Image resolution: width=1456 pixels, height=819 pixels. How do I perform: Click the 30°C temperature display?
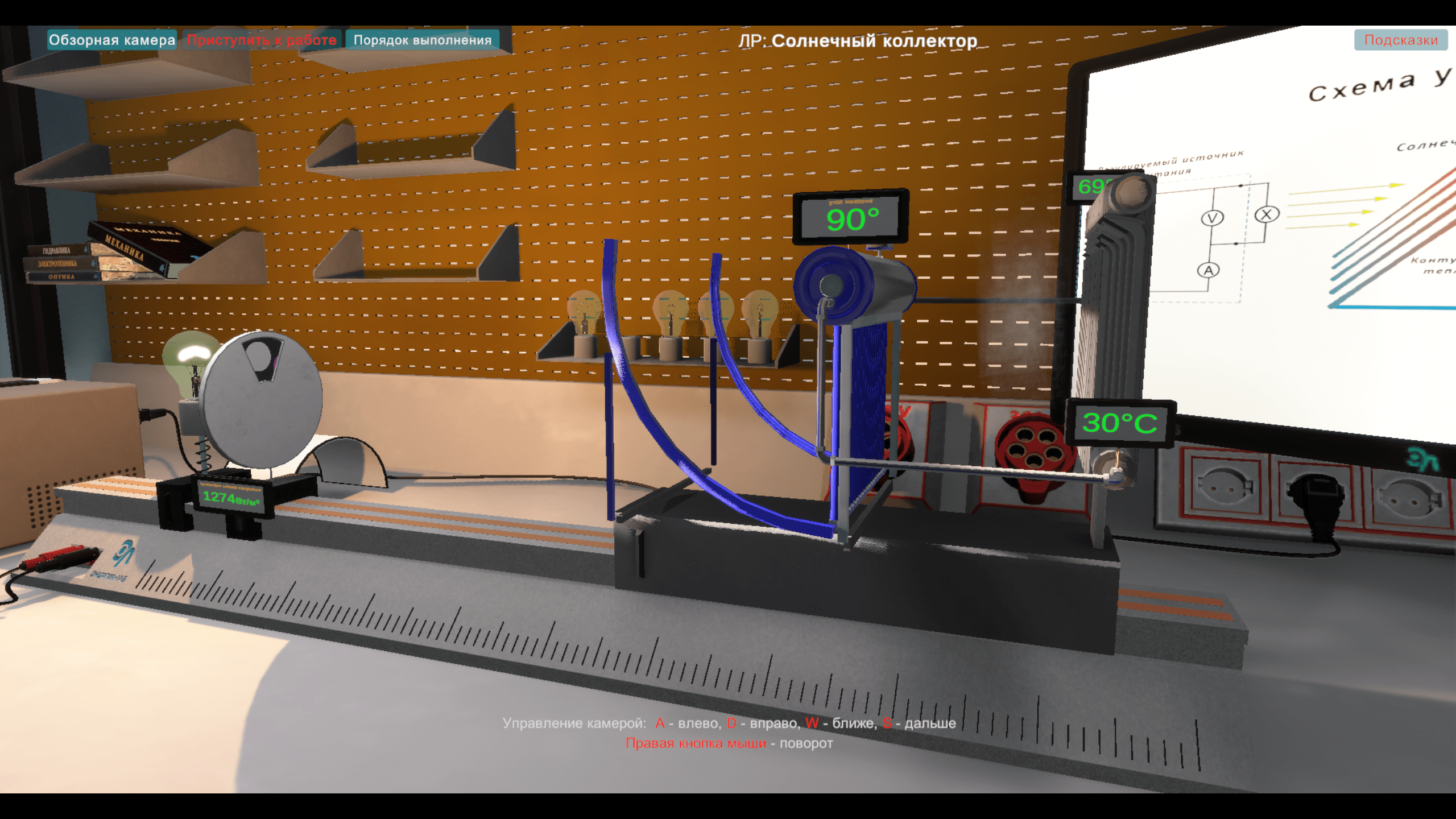click(1119, 423)
